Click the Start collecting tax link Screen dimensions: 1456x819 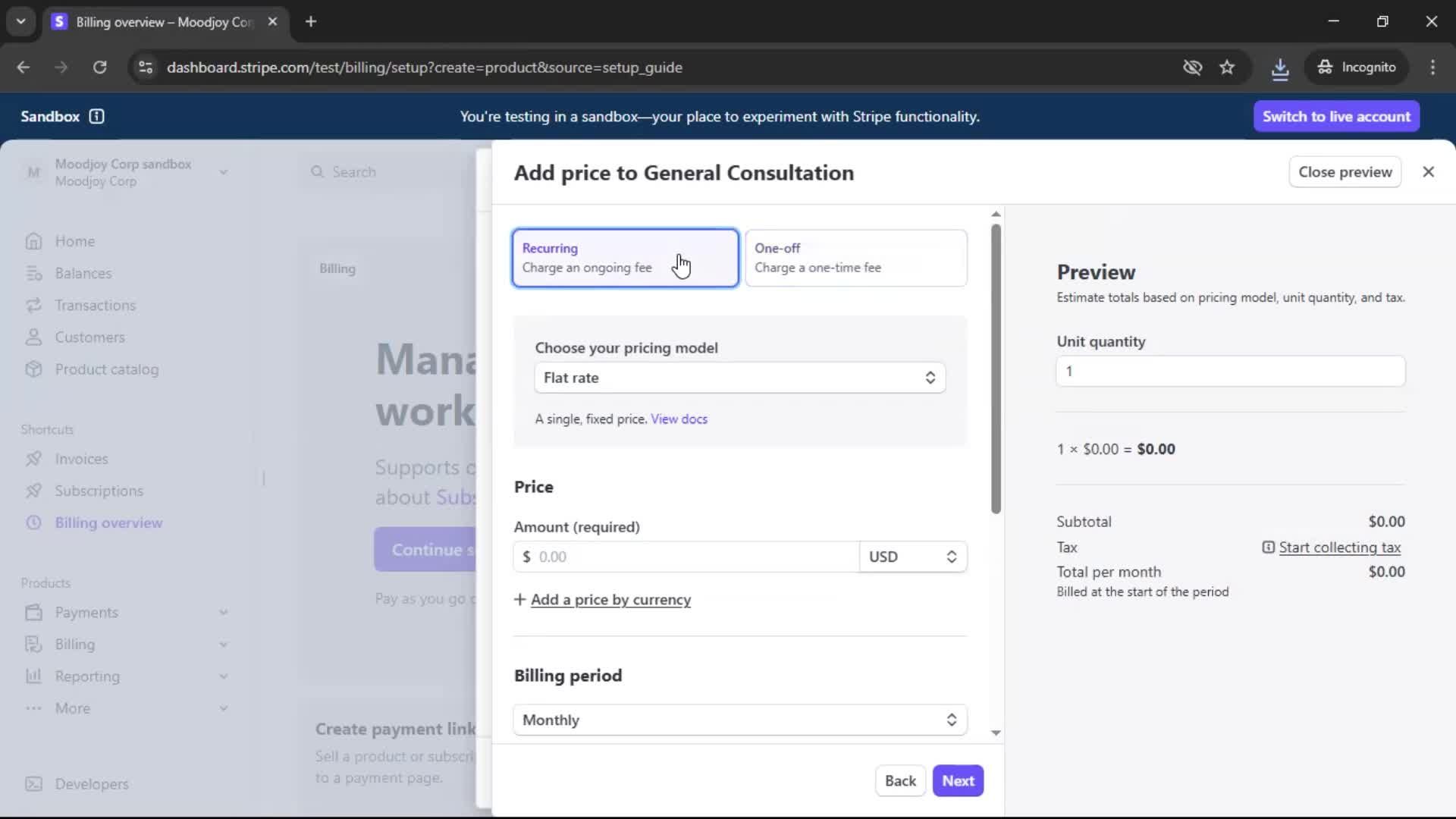(x=1339, y=548)
